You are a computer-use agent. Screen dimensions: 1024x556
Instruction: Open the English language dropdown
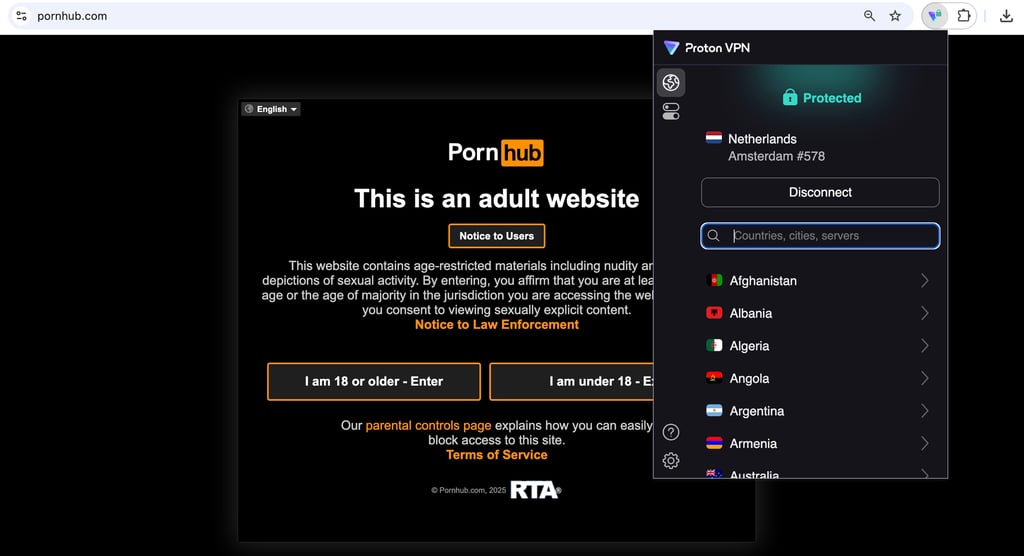click(271, 109)
